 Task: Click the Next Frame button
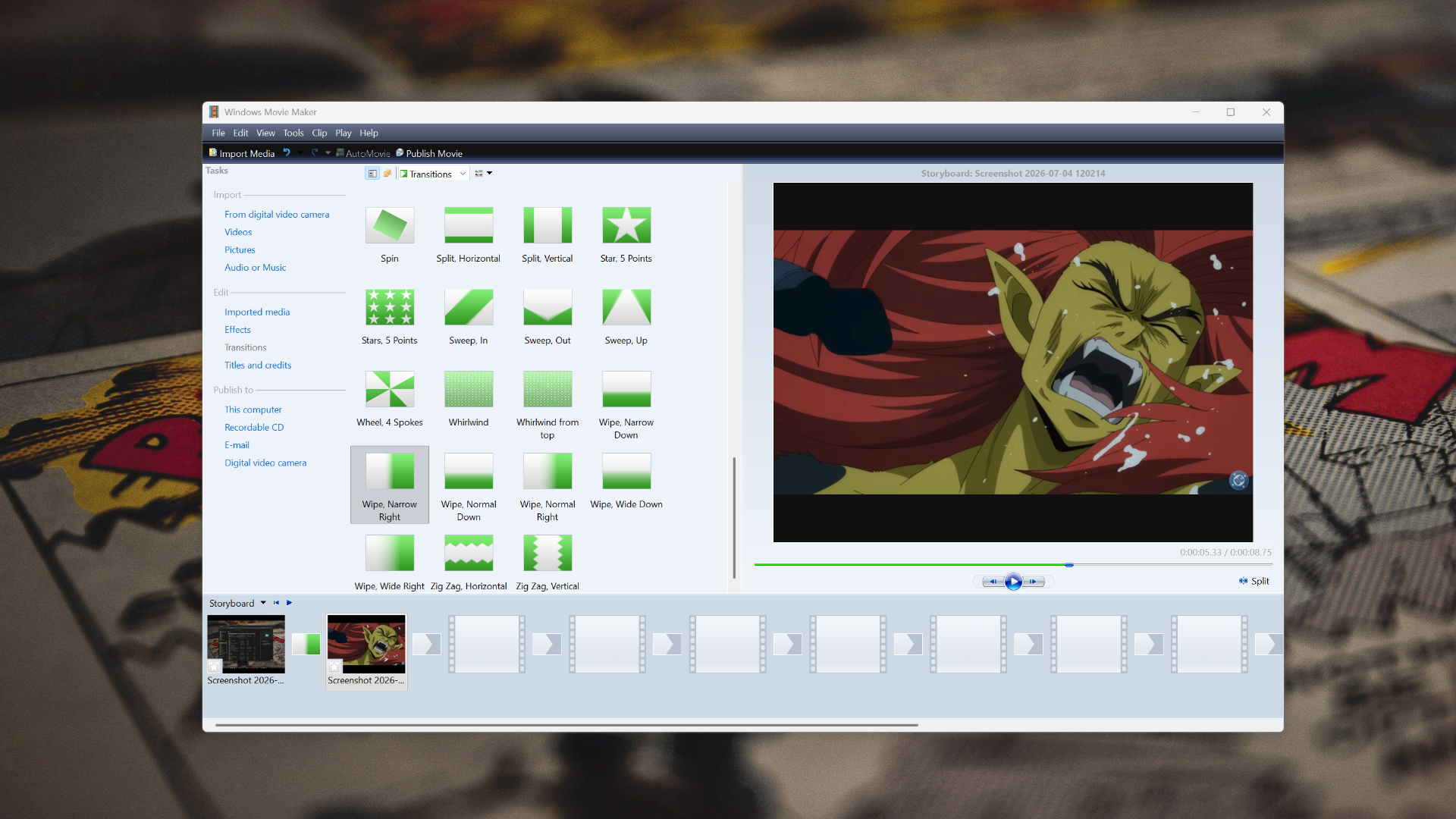pyautogui.click(x=1034, y=582)
